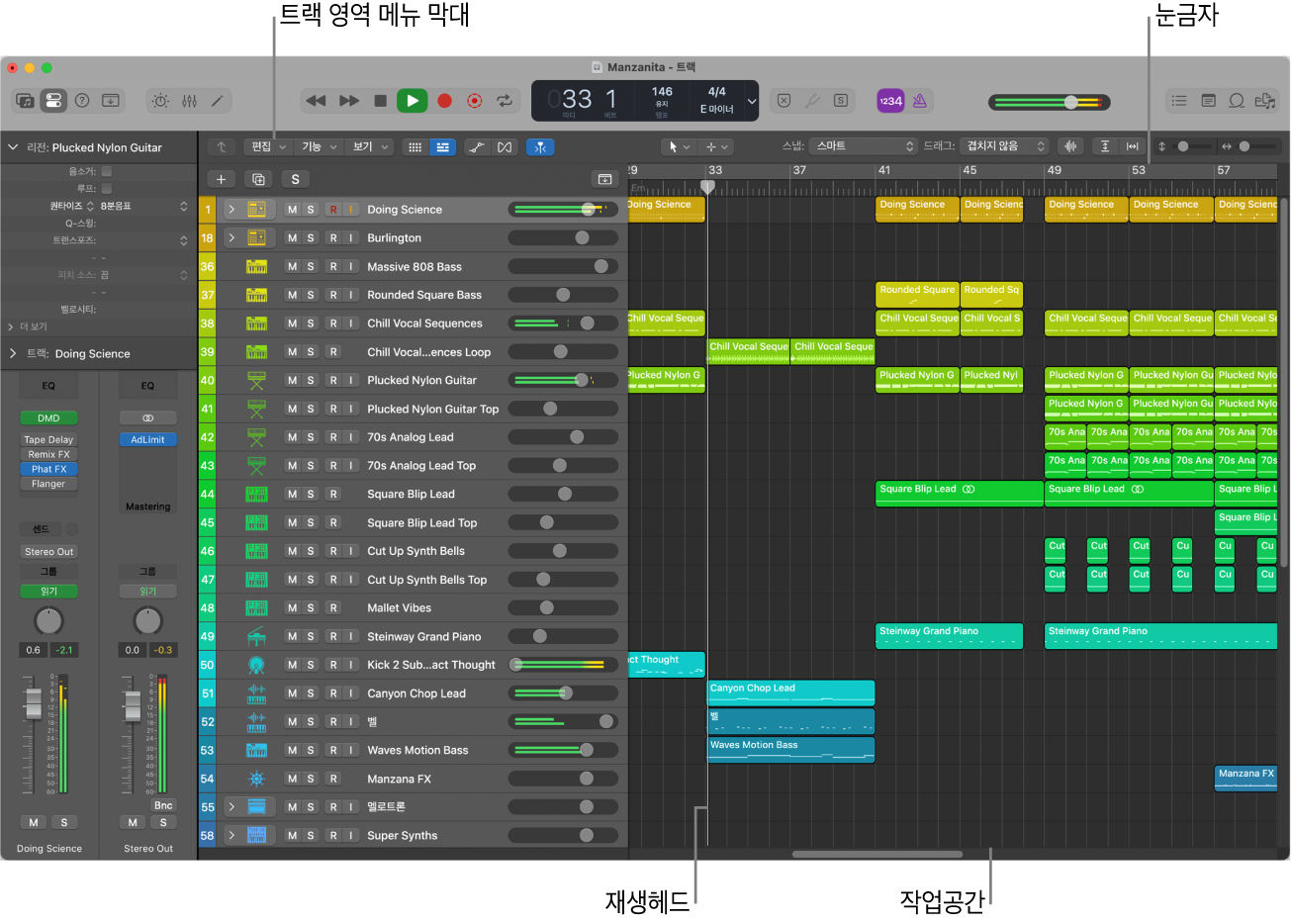Toggle Count-in 1234 button

(x=890, y=101)
